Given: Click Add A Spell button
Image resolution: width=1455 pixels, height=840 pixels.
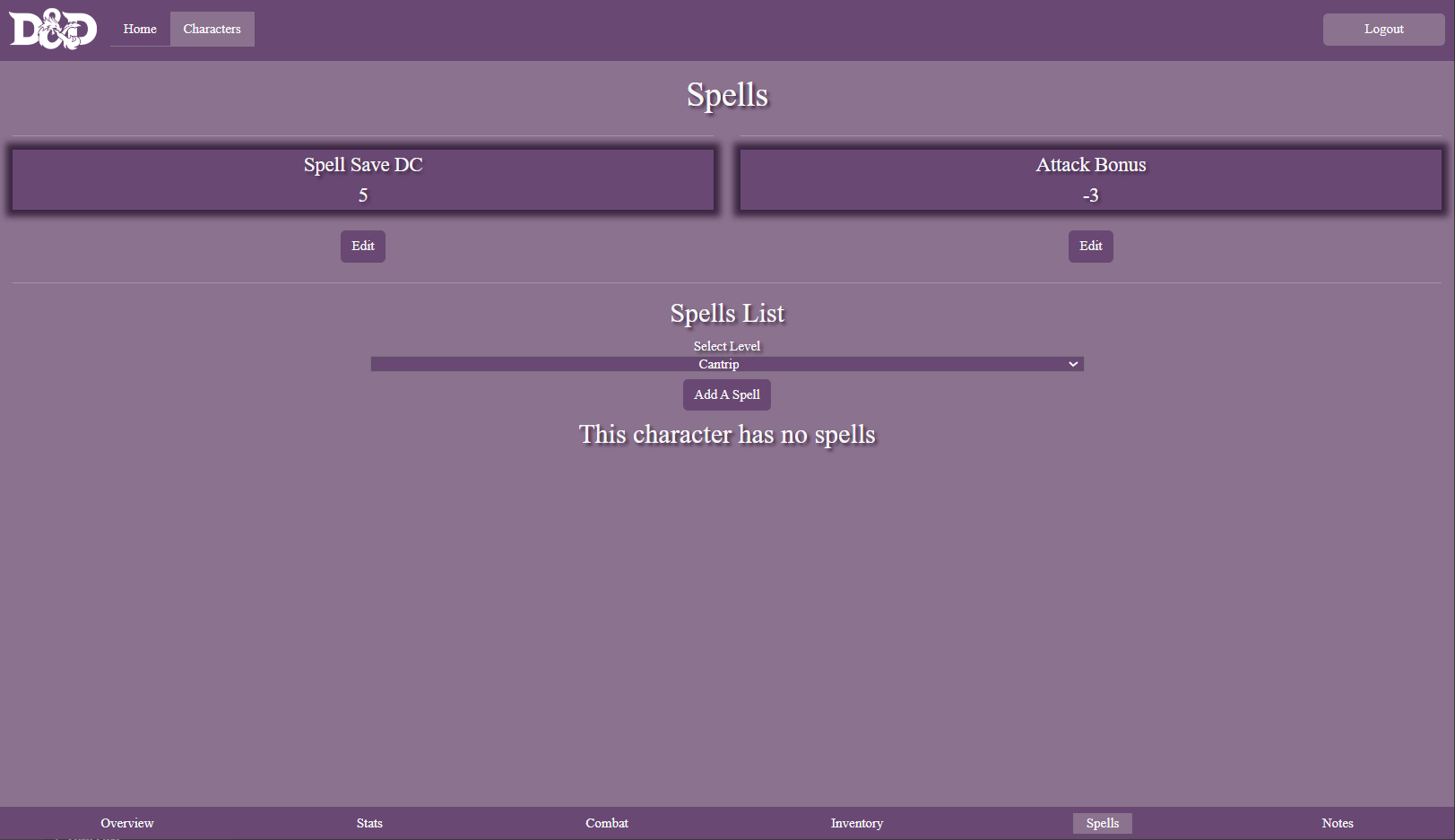Looking at the screenshot, I should [726, 394].
